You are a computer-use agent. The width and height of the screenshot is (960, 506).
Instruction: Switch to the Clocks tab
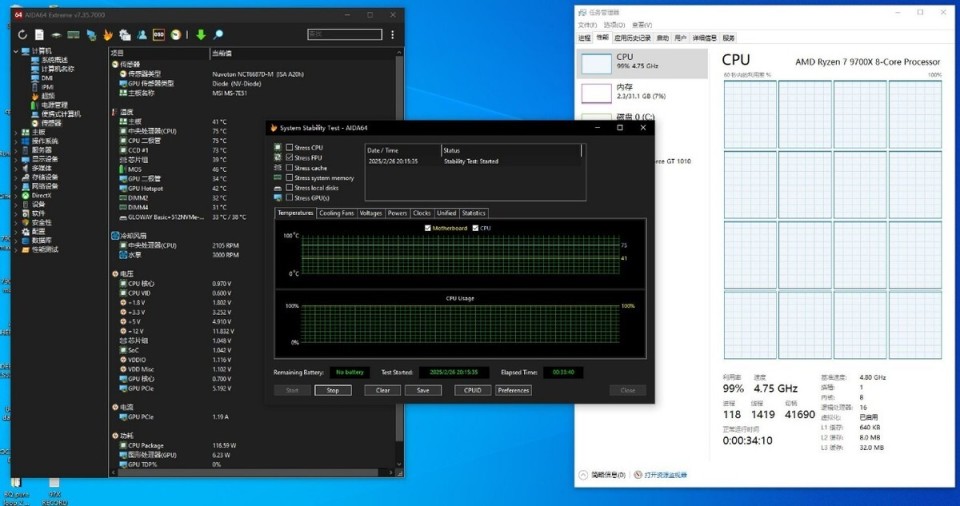coord(422,213)
